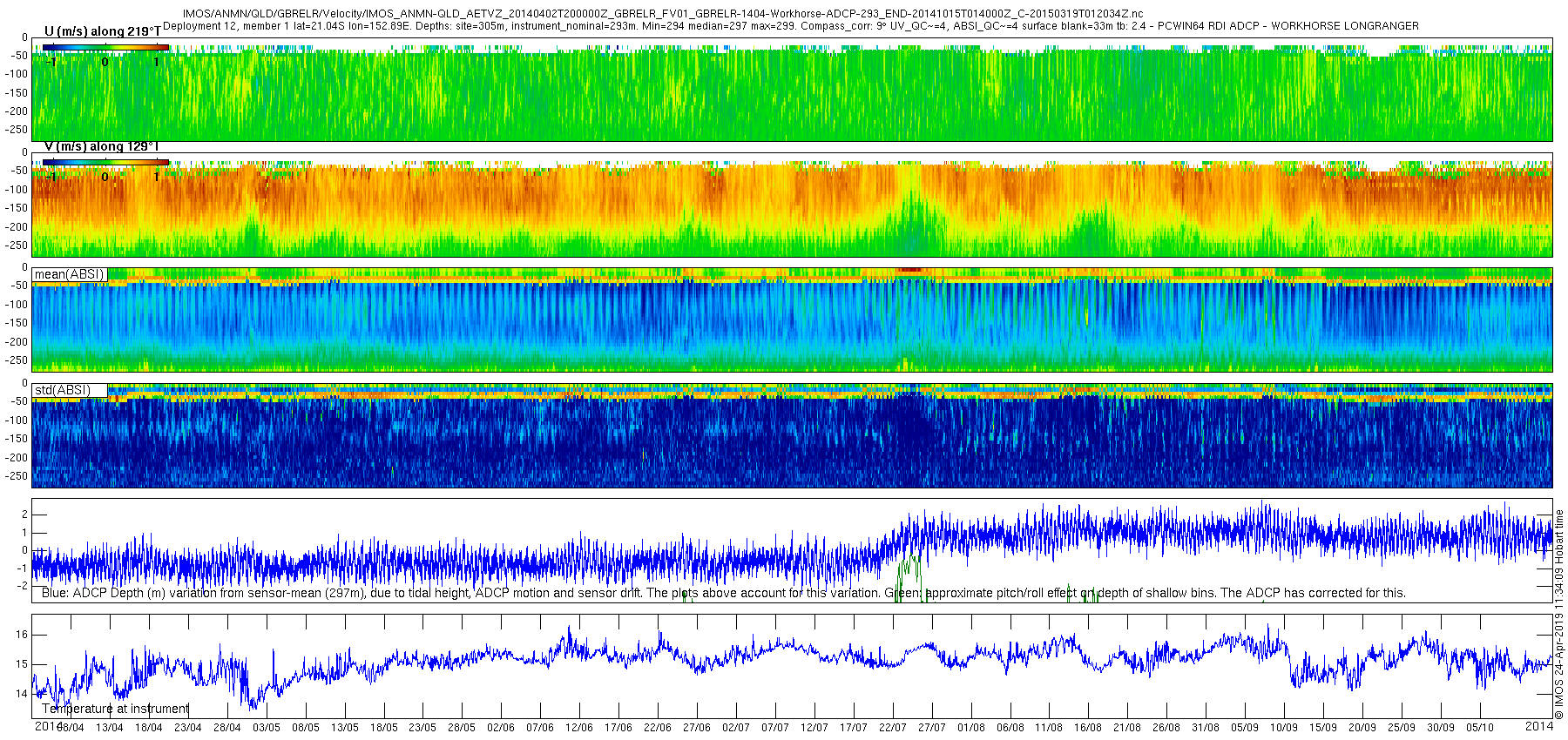Click the '14' tick on the temperature axis
Image resolution: width=1568 pixels, height=740 pixels.
pos(22,694)
